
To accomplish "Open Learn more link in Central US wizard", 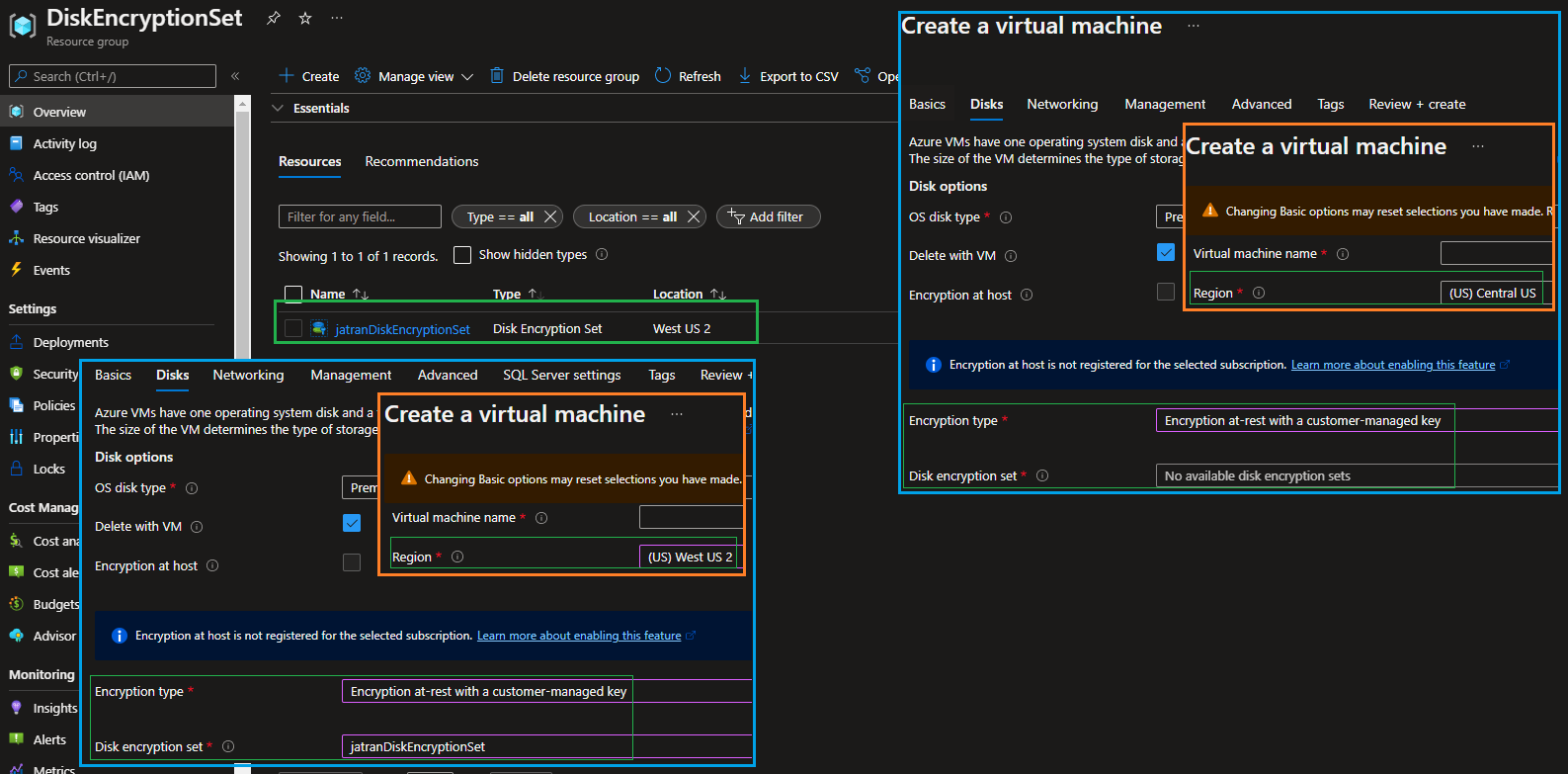I will point(1393,365).
